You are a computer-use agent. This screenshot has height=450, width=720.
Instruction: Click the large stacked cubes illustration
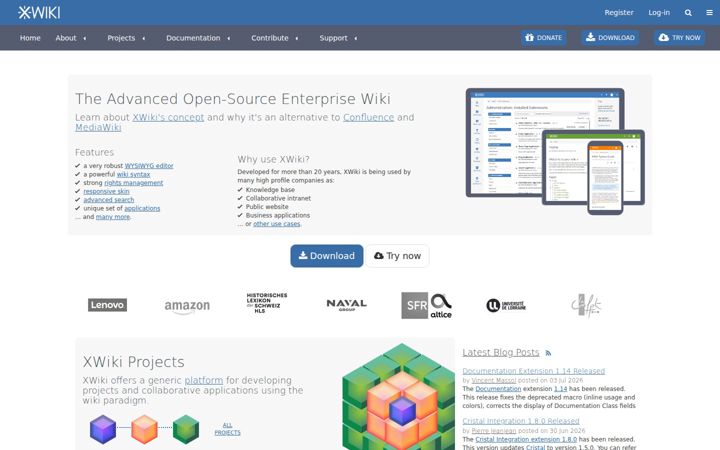click(x=398, y=397)
